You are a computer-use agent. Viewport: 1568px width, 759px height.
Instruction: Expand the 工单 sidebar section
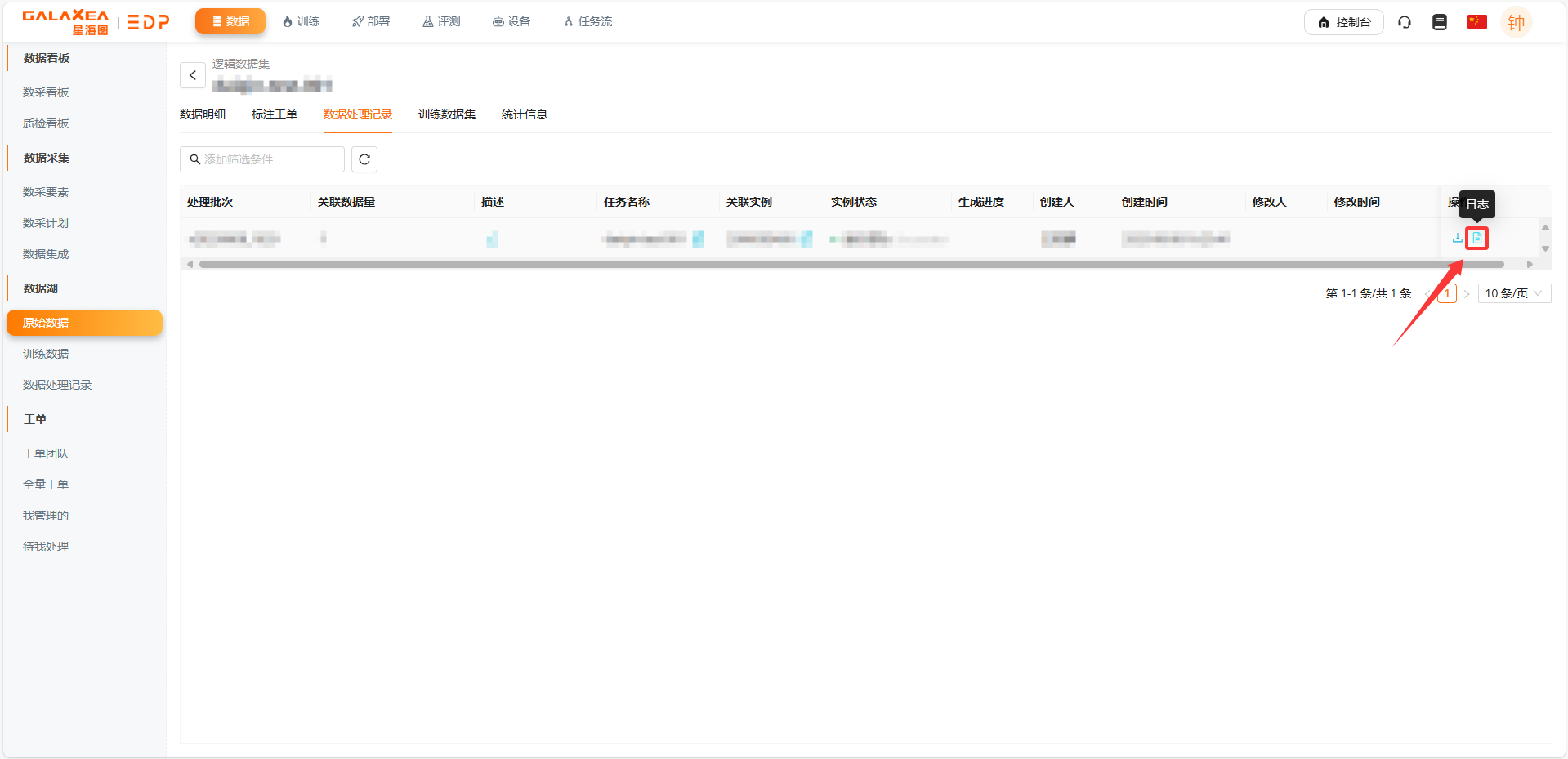(x=35, y=418)
